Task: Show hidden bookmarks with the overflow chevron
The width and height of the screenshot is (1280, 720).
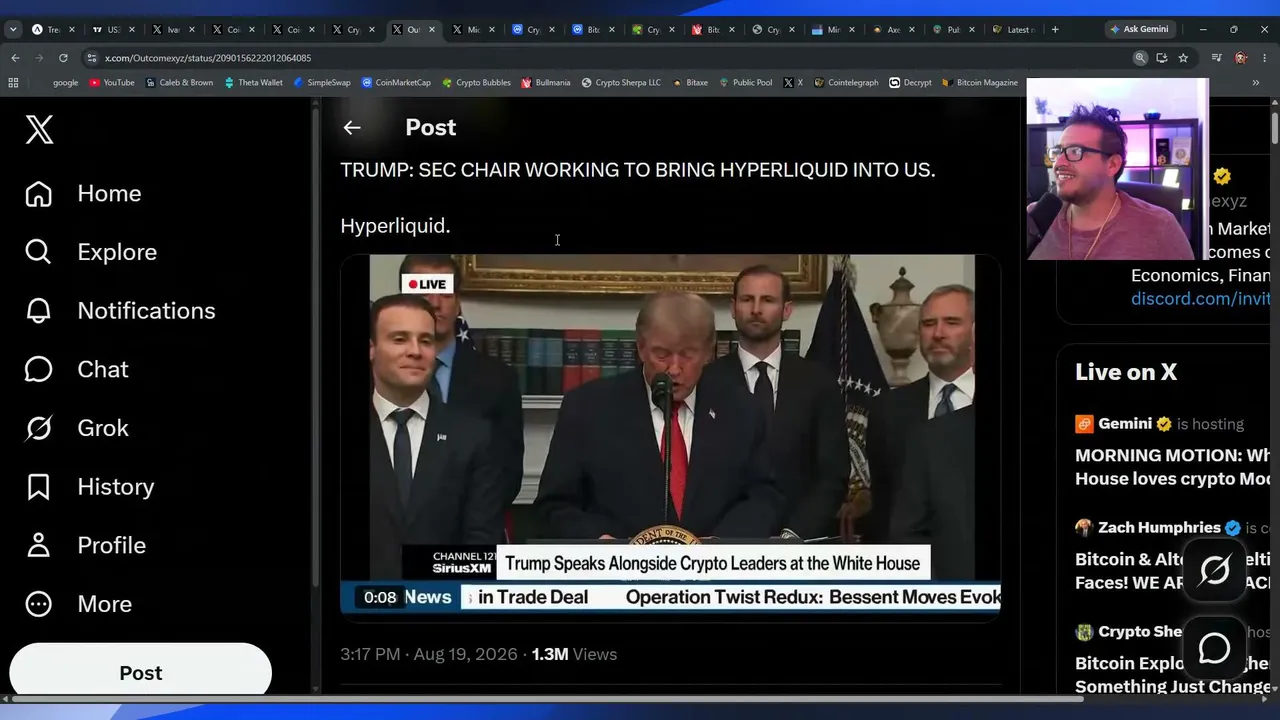Action: 1255,83
